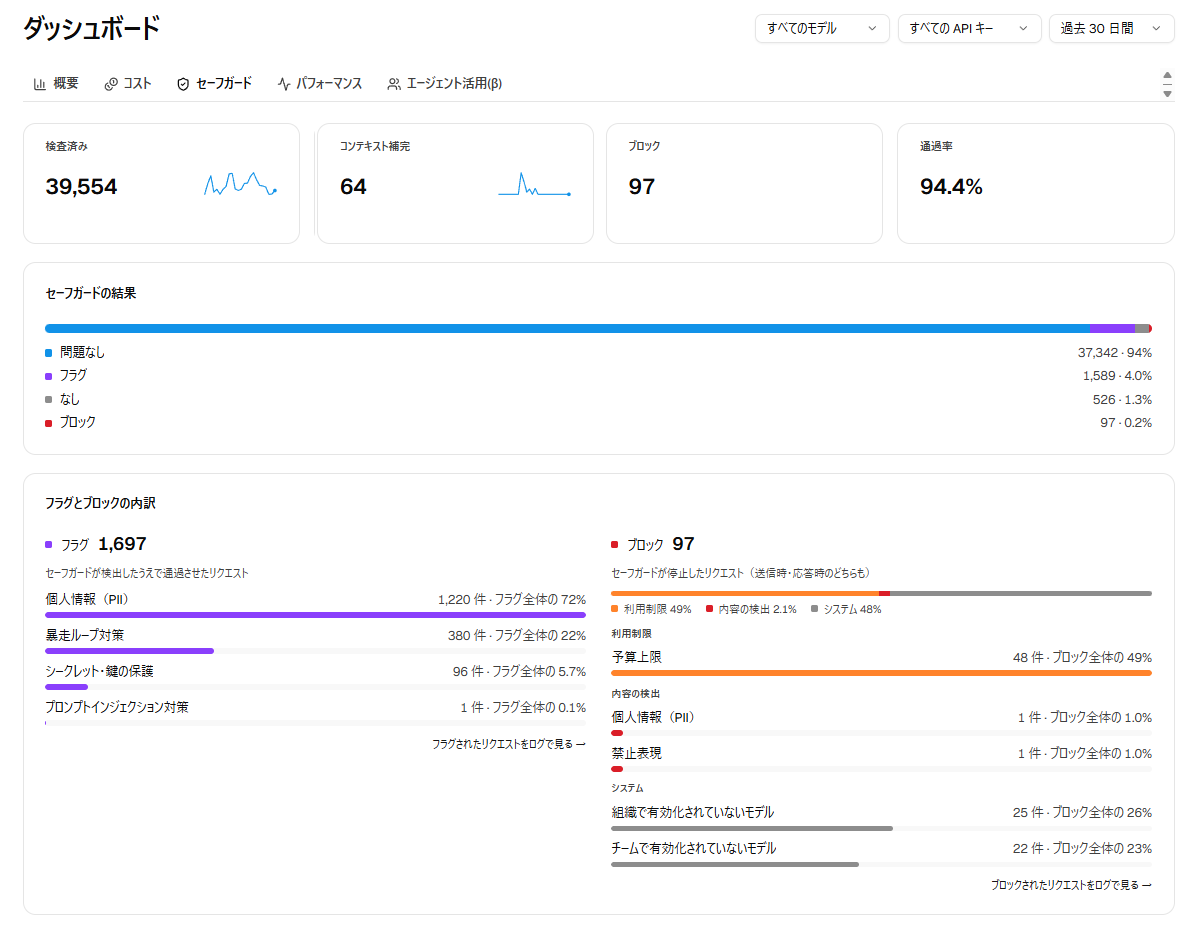The height and width of the screenshot is (935, 1195).
Task: Click the purple フラグ swatch in results legend
Action: (x=49, y=376)
